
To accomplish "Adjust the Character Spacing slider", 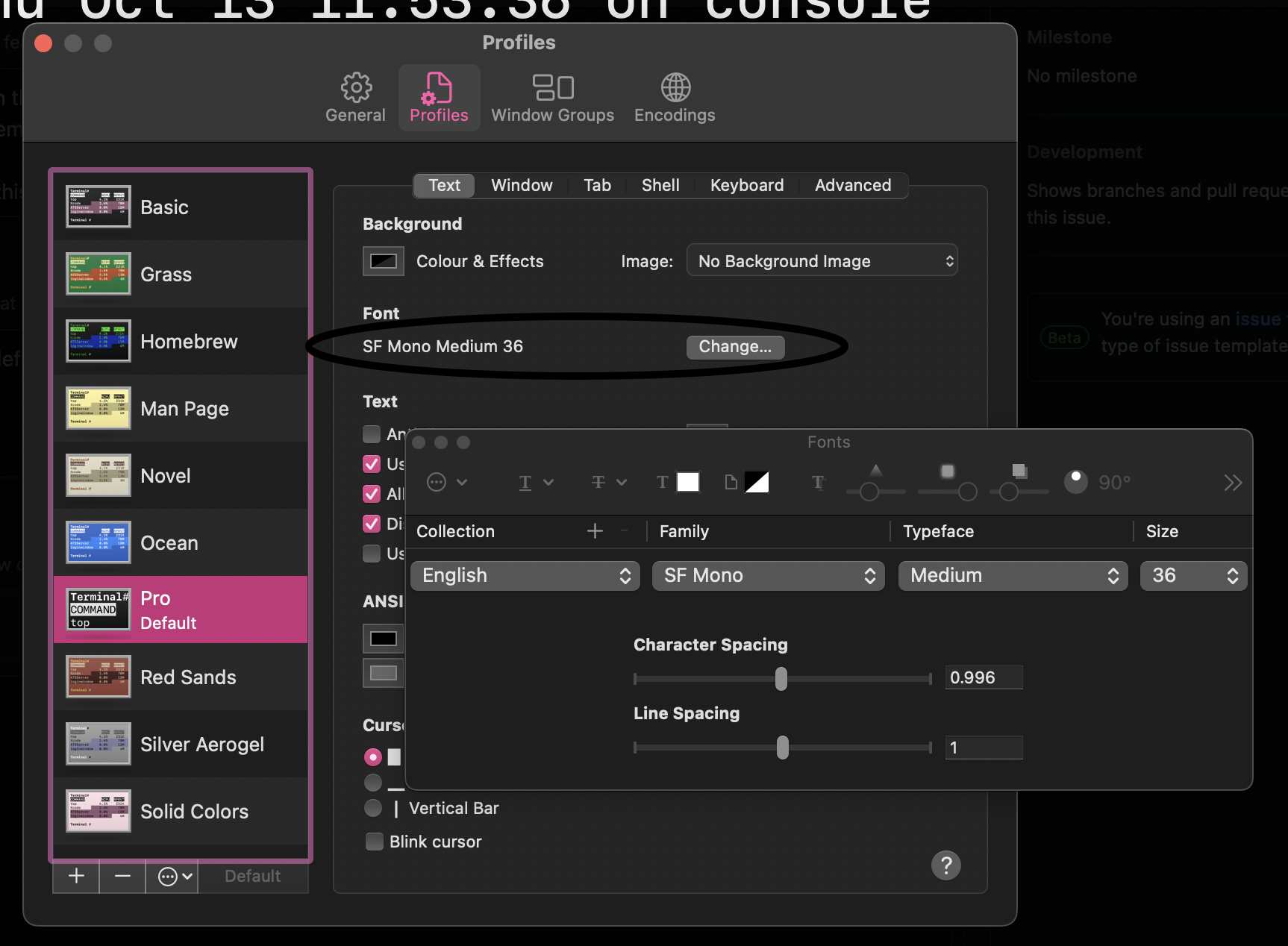I will tap(781, 679).
